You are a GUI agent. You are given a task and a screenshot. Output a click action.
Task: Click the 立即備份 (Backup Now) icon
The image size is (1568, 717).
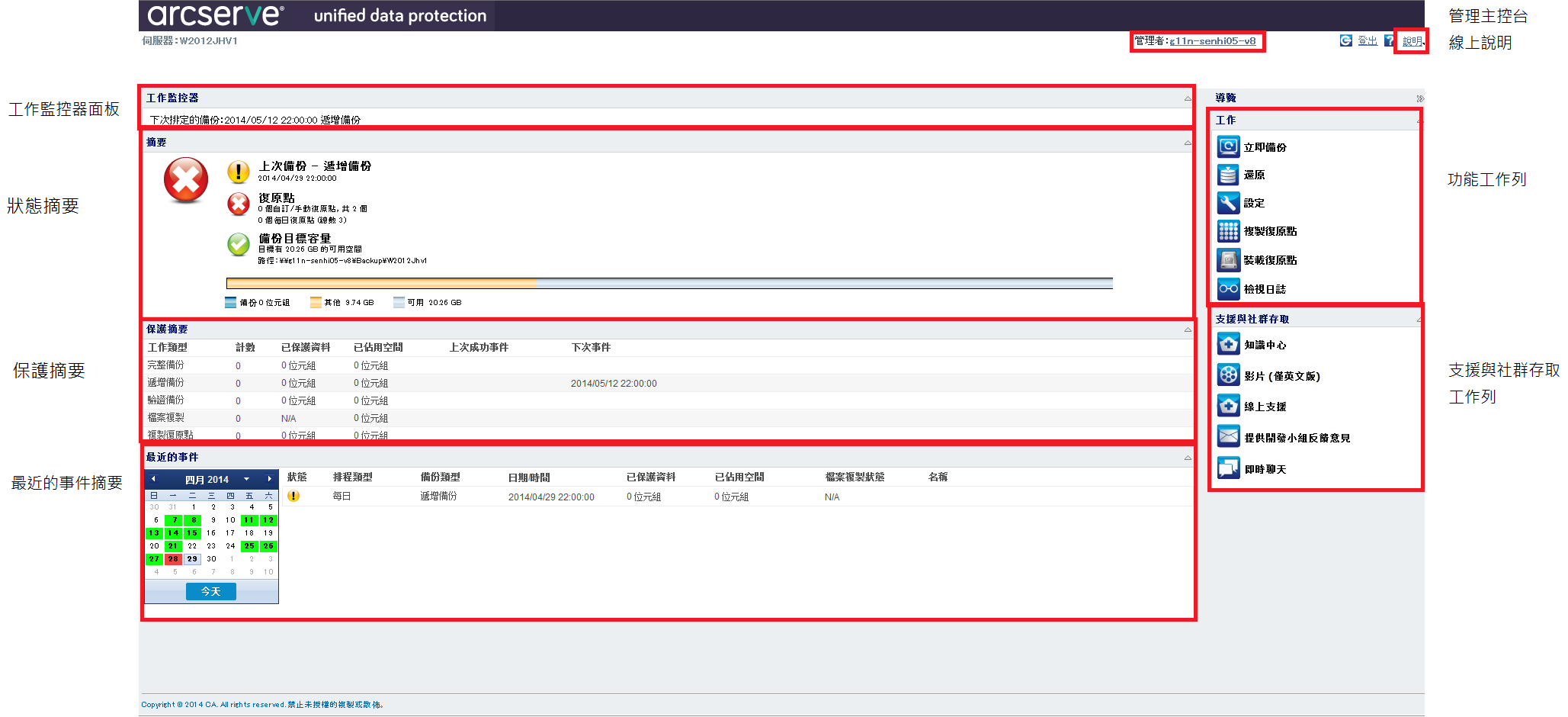click(1228, 146)
